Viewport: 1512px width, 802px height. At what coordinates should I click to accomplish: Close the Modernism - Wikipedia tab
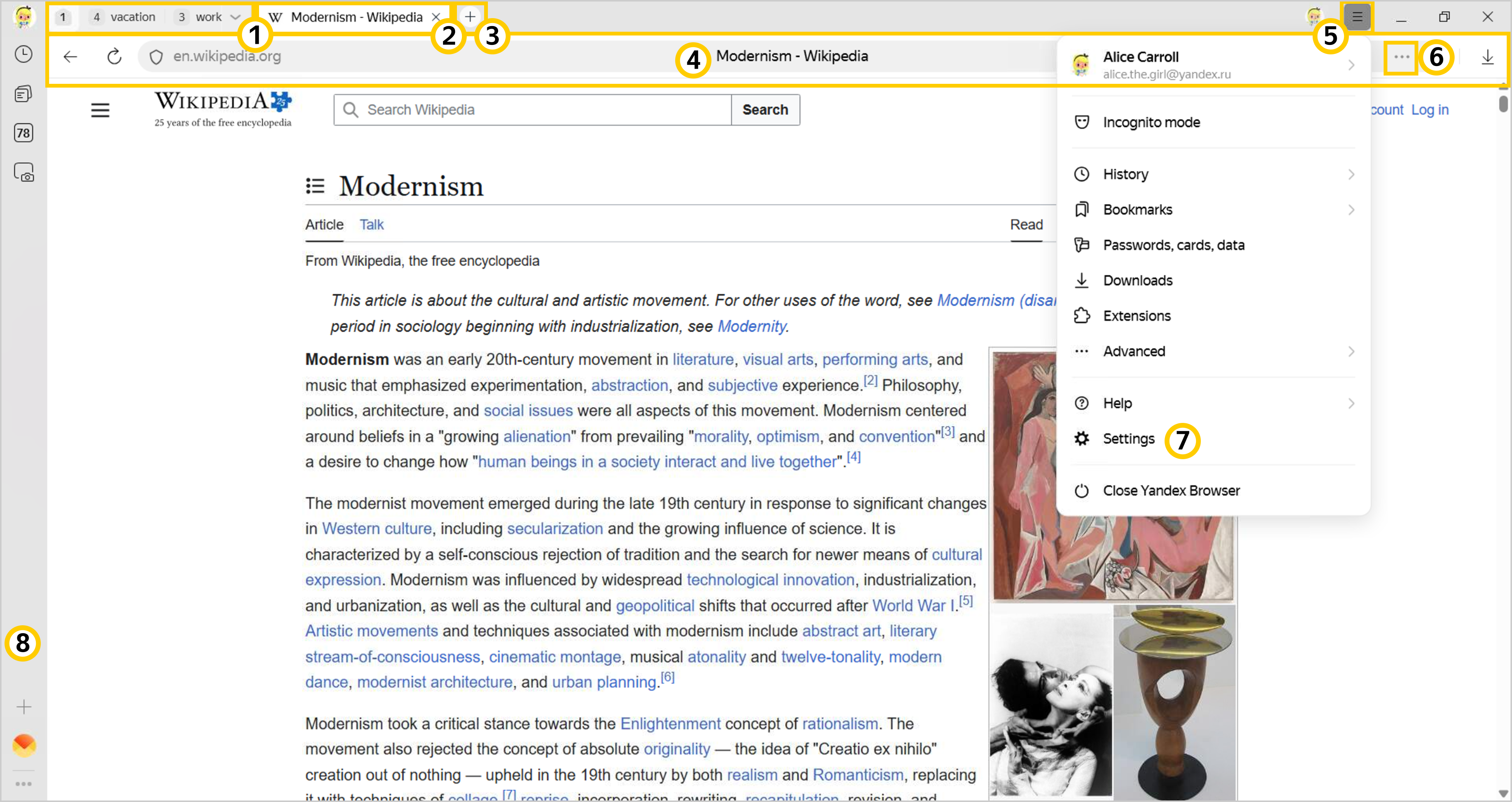[x=436, y=17]
